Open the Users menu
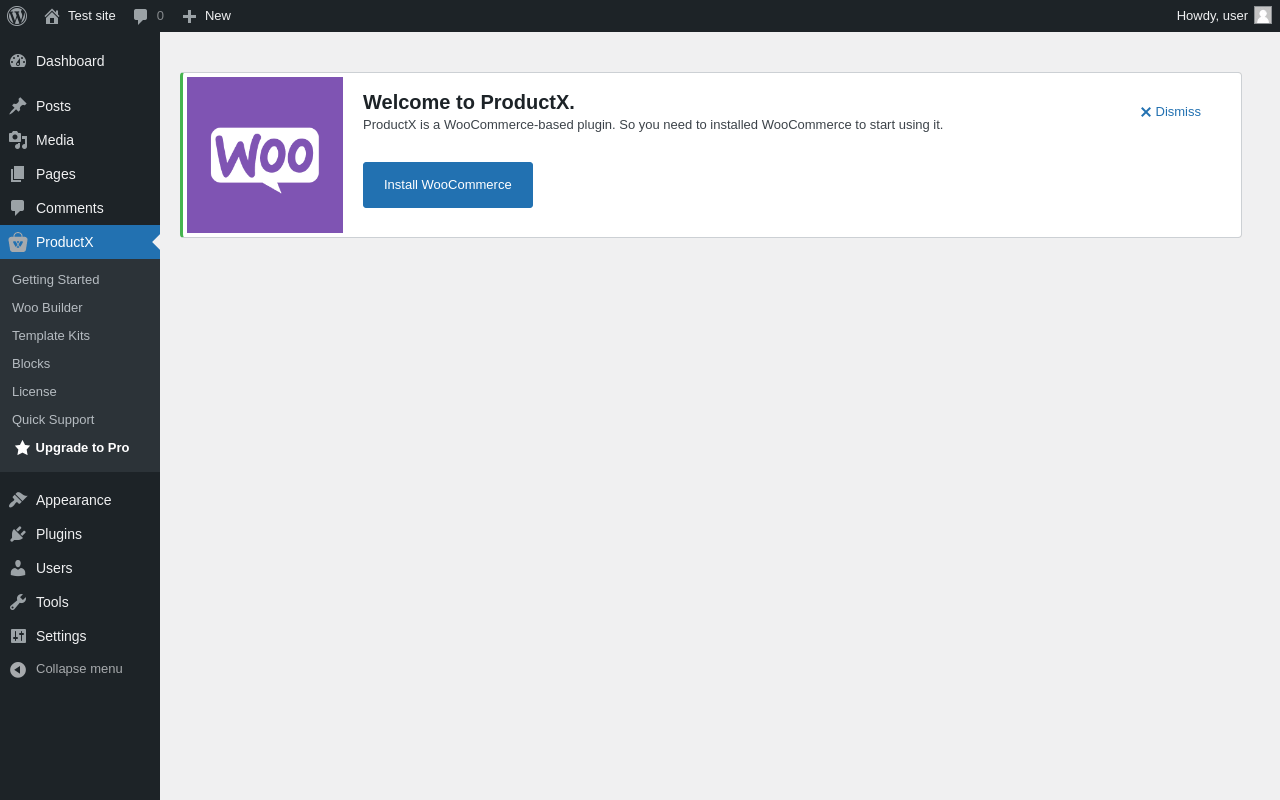Viewport: 1280px width, 800px height. click(x=80, y=568)
